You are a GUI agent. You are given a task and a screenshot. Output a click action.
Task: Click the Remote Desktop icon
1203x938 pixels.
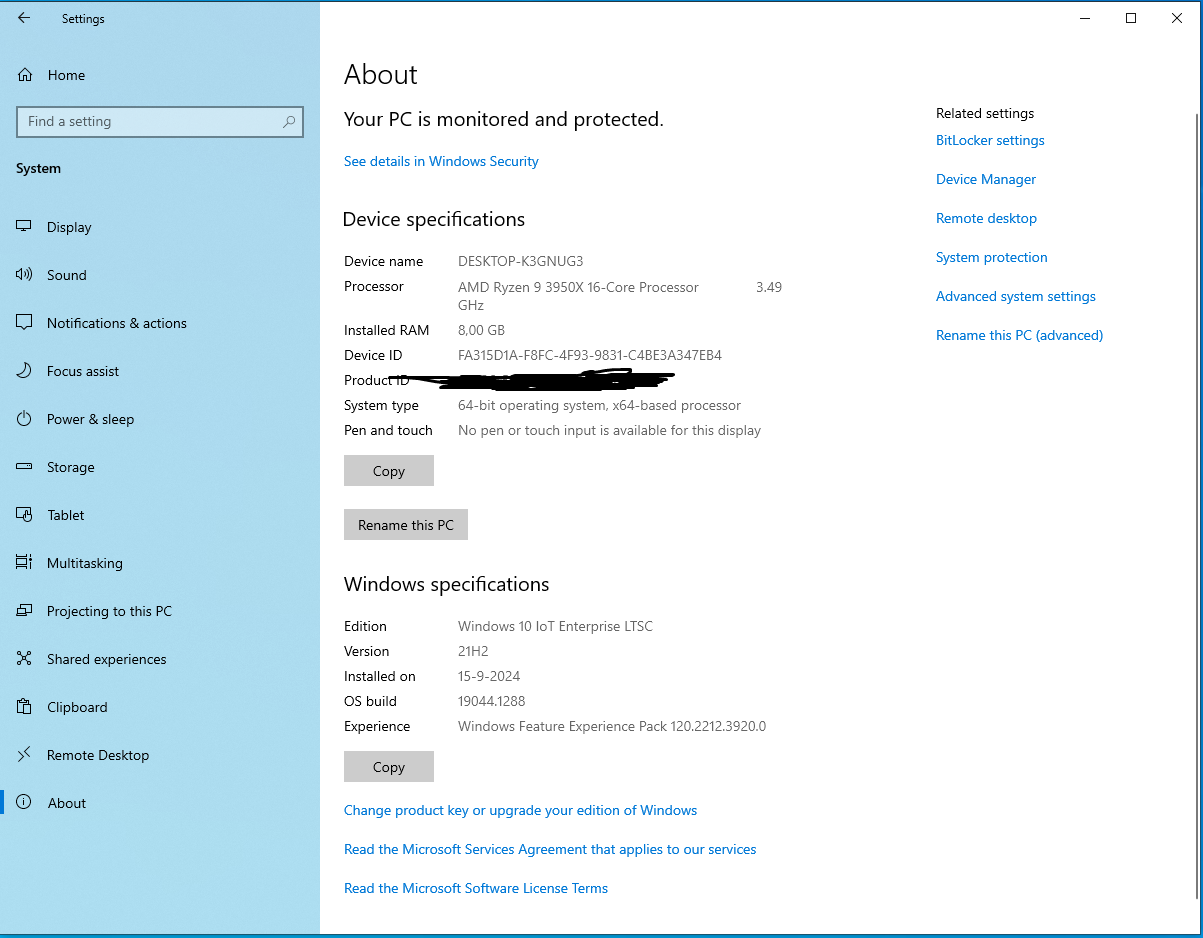click(x=25, y=755)
